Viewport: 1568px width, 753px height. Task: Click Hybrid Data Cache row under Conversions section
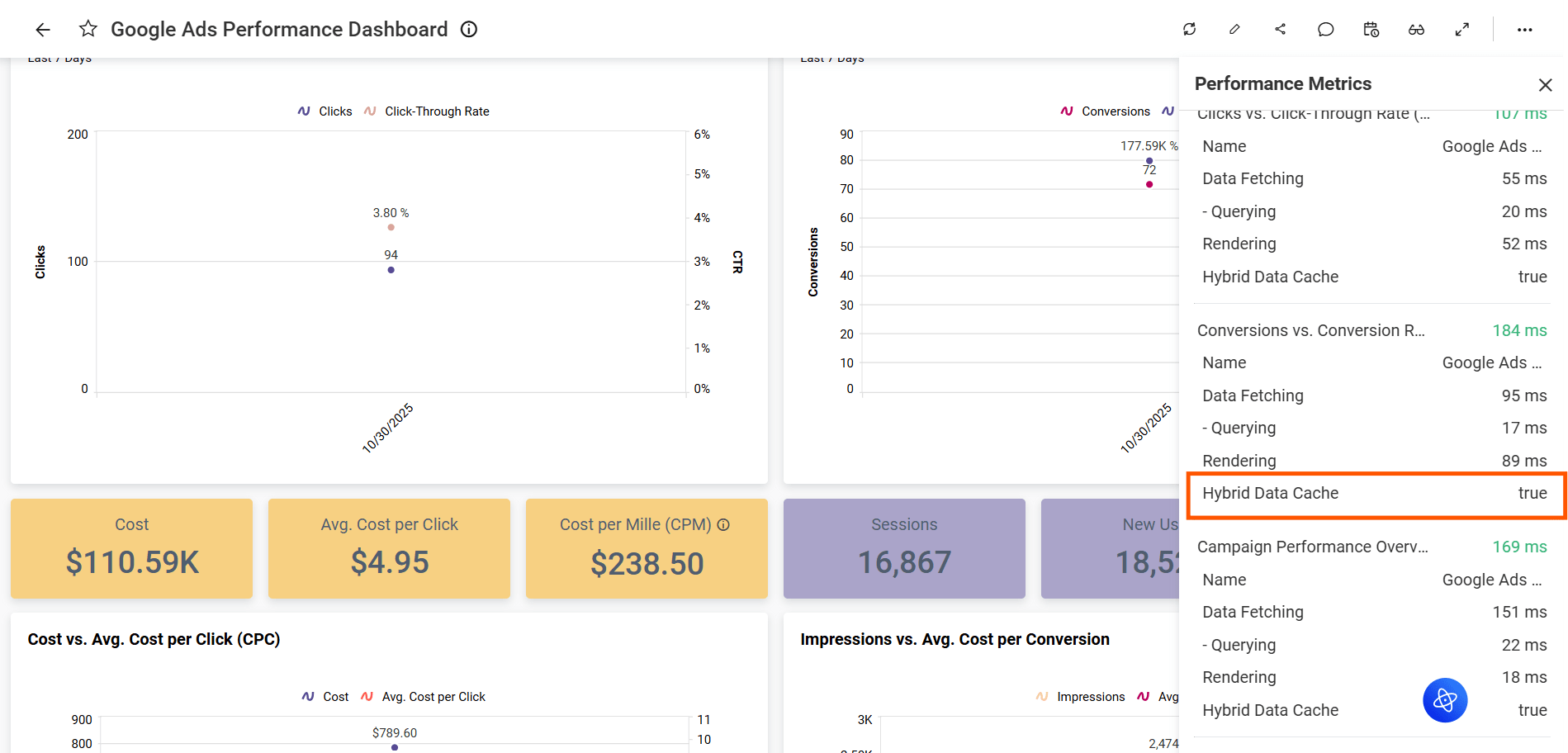[x=1374, y=494]
